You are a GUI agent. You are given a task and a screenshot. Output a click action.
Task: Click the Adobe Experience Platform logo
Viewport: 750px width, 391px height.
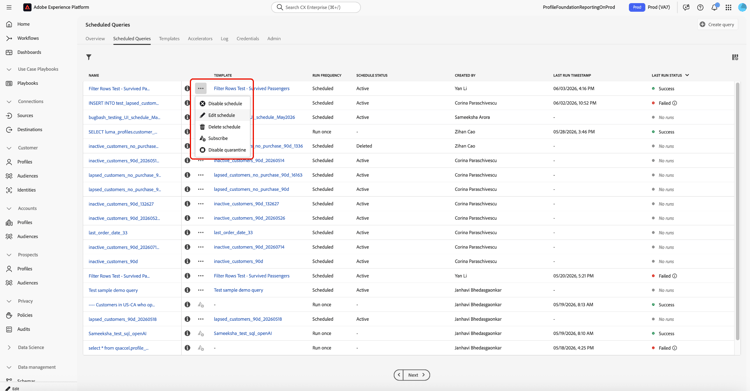click(x=27, y=8)
